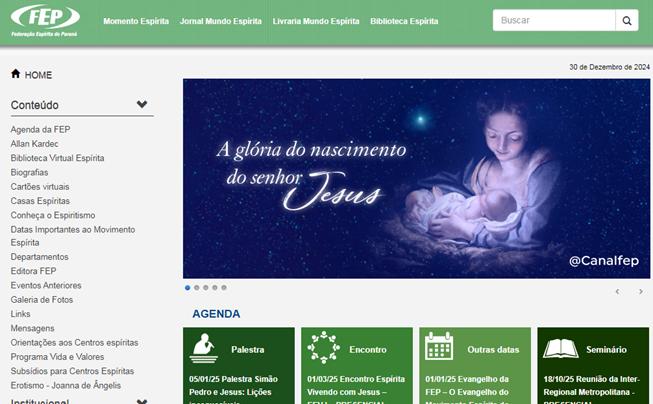Viewport: 653px width, 404px height.
Task: Select the second carousel dot
Action: point(197,287)
